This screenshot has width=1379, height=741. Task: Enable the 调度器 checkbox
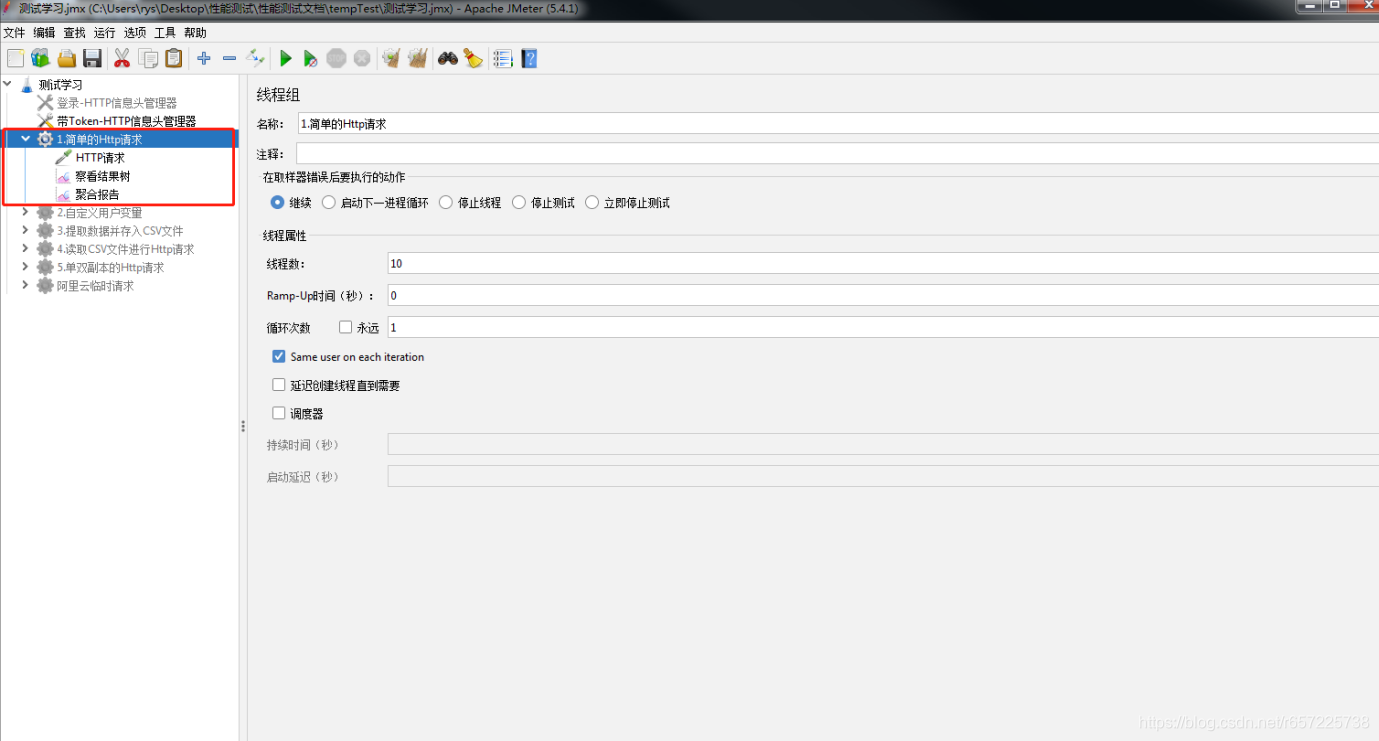pos(279,413)
